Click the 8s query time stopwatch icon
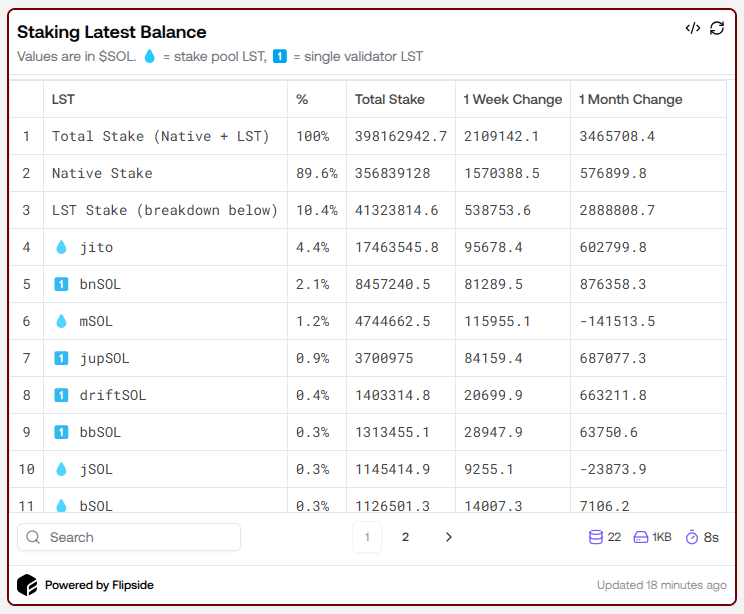The height and width of the screenshot is (614, 744). (692, 537)
